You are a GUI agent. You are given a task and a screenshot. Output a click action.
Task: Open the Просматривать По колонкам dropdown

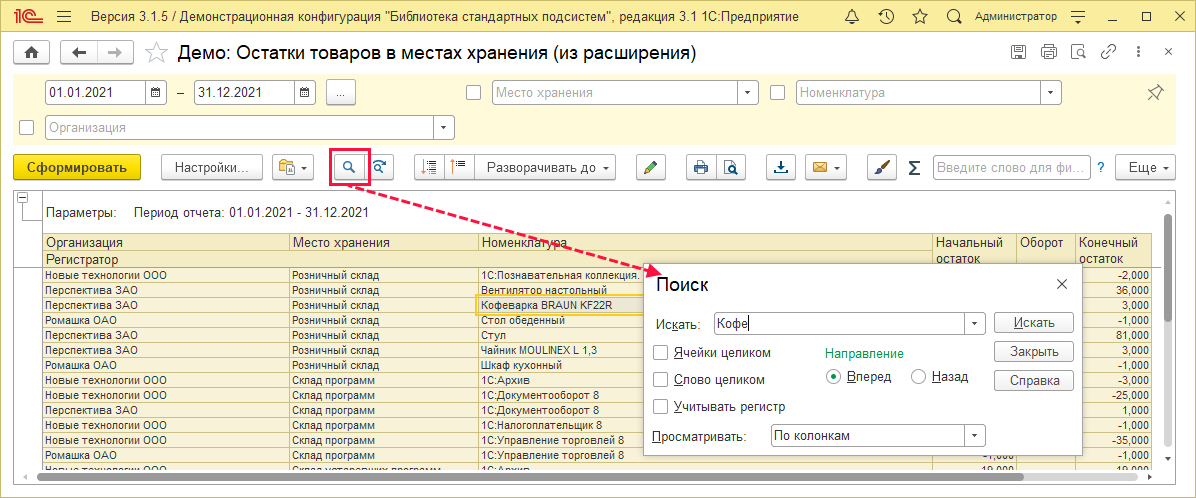(975, 435)
